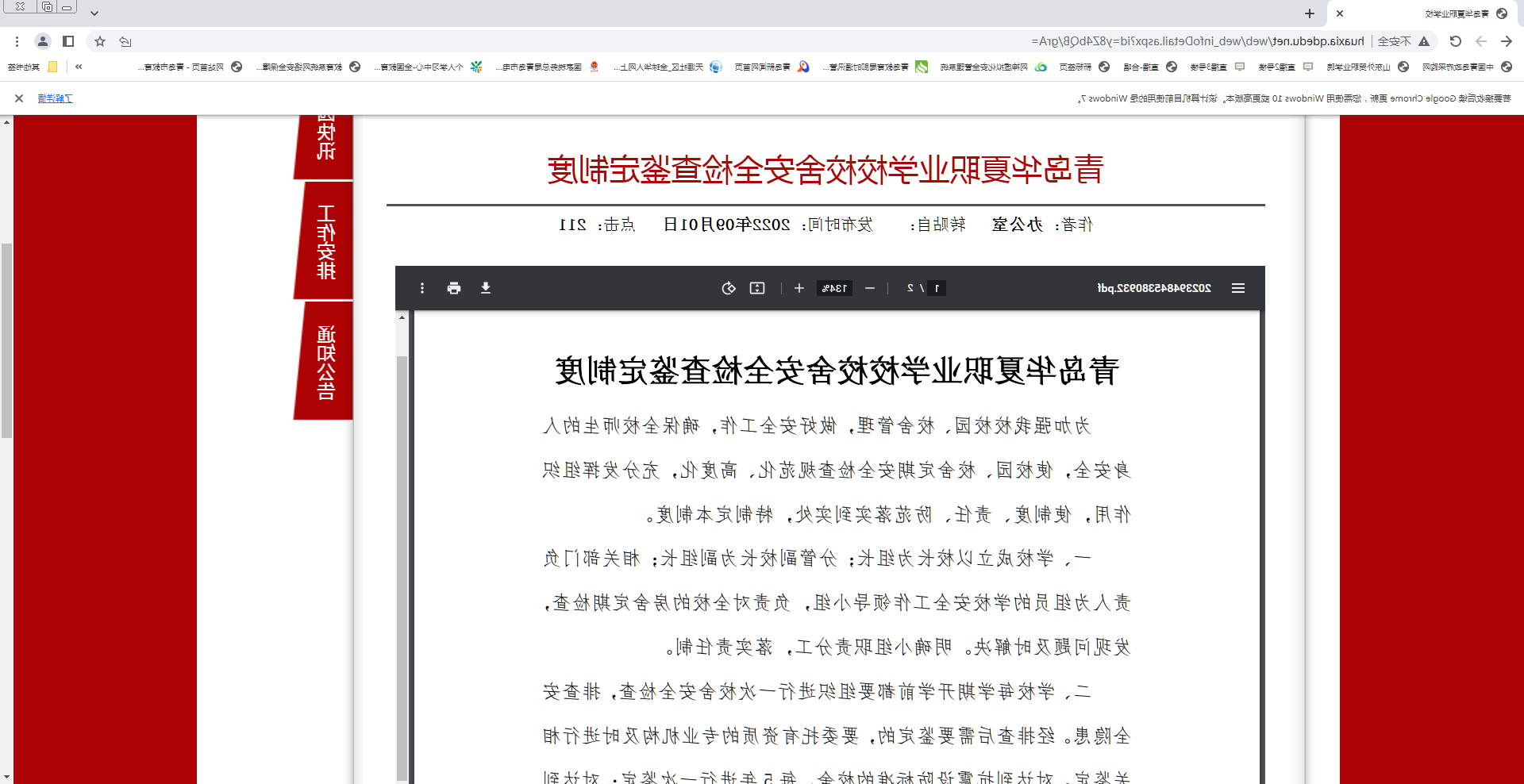The width and height of the screenshot is (1524, 784).
Task: Open the 山东外贸职业学院 bookmark
Action: coord(1368,67)
